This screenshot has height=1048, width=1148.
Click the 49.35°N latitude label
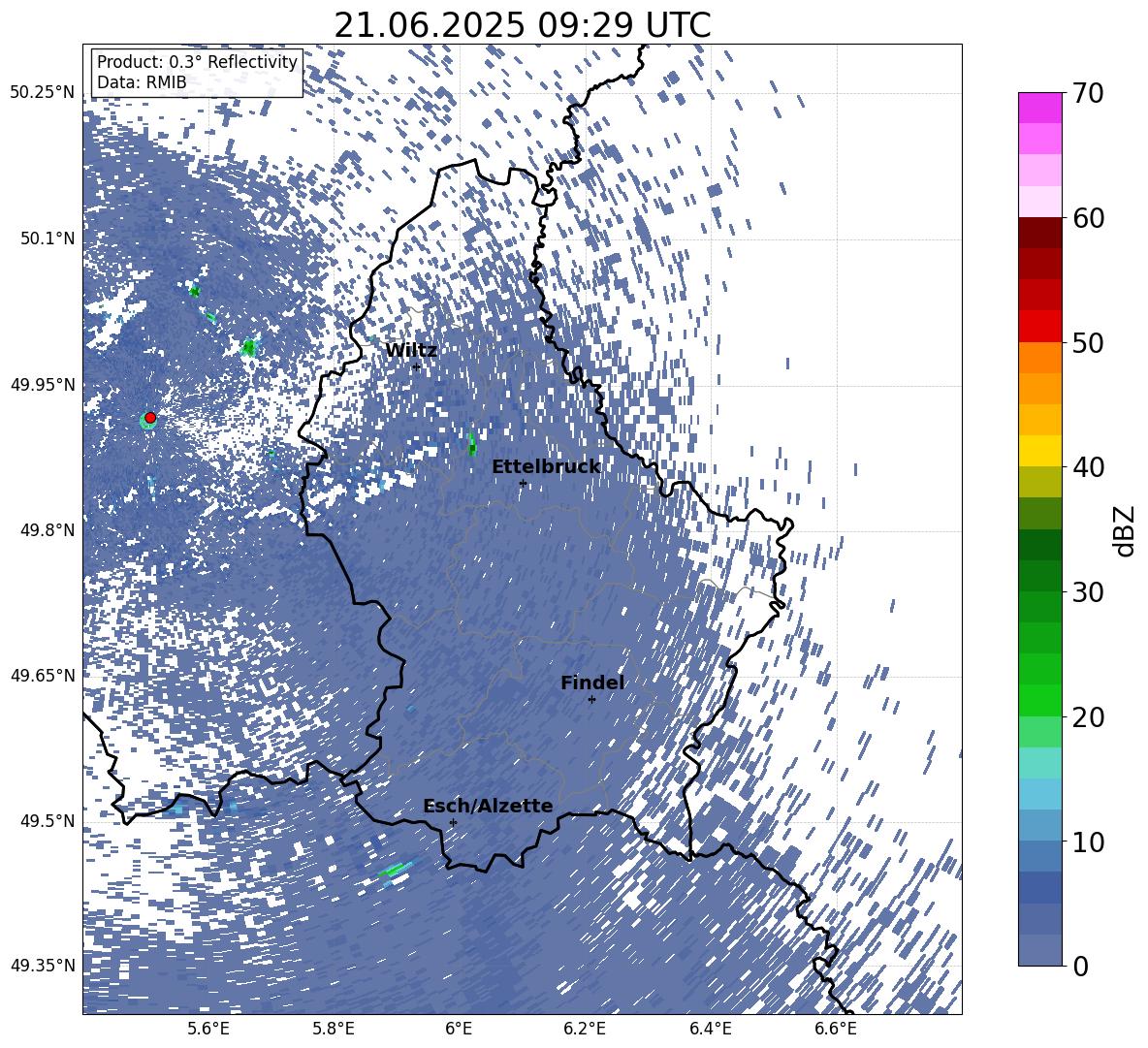tap(42, 966)
